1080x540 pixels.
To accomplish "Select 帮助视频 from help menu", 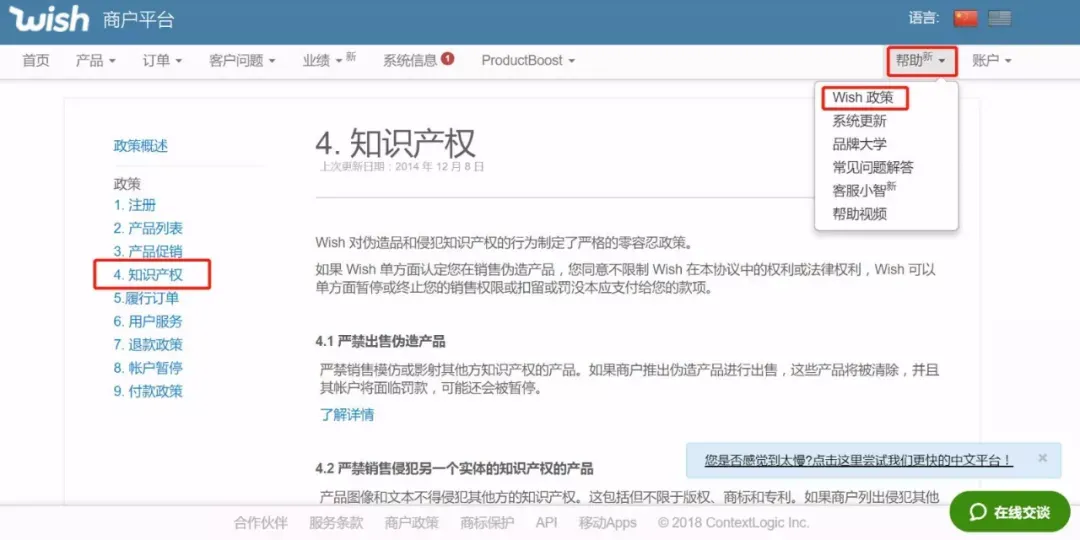I will 860,214.
